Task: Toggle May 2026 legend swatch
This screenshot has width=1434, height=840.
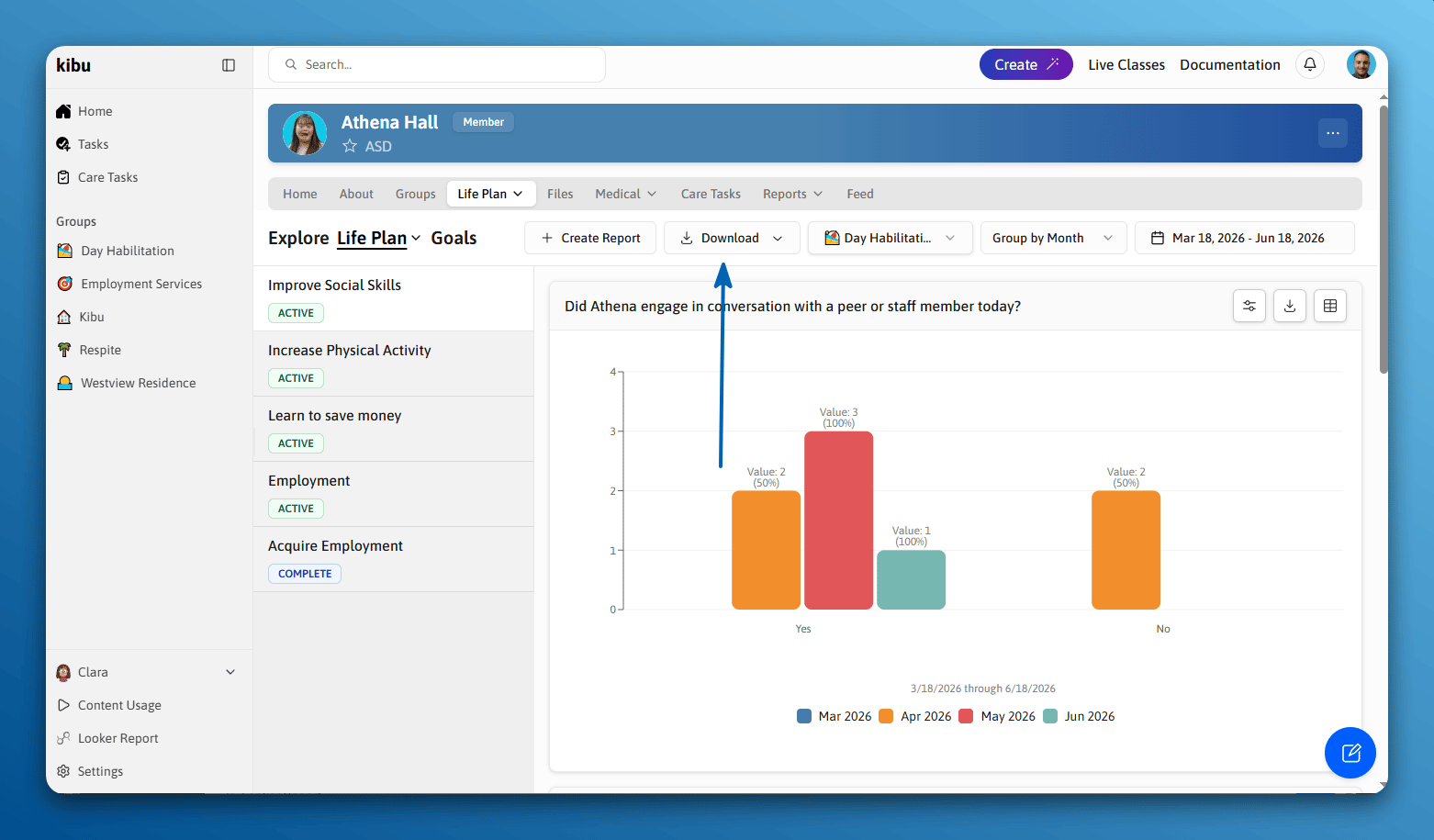Action: click(966, 716)
